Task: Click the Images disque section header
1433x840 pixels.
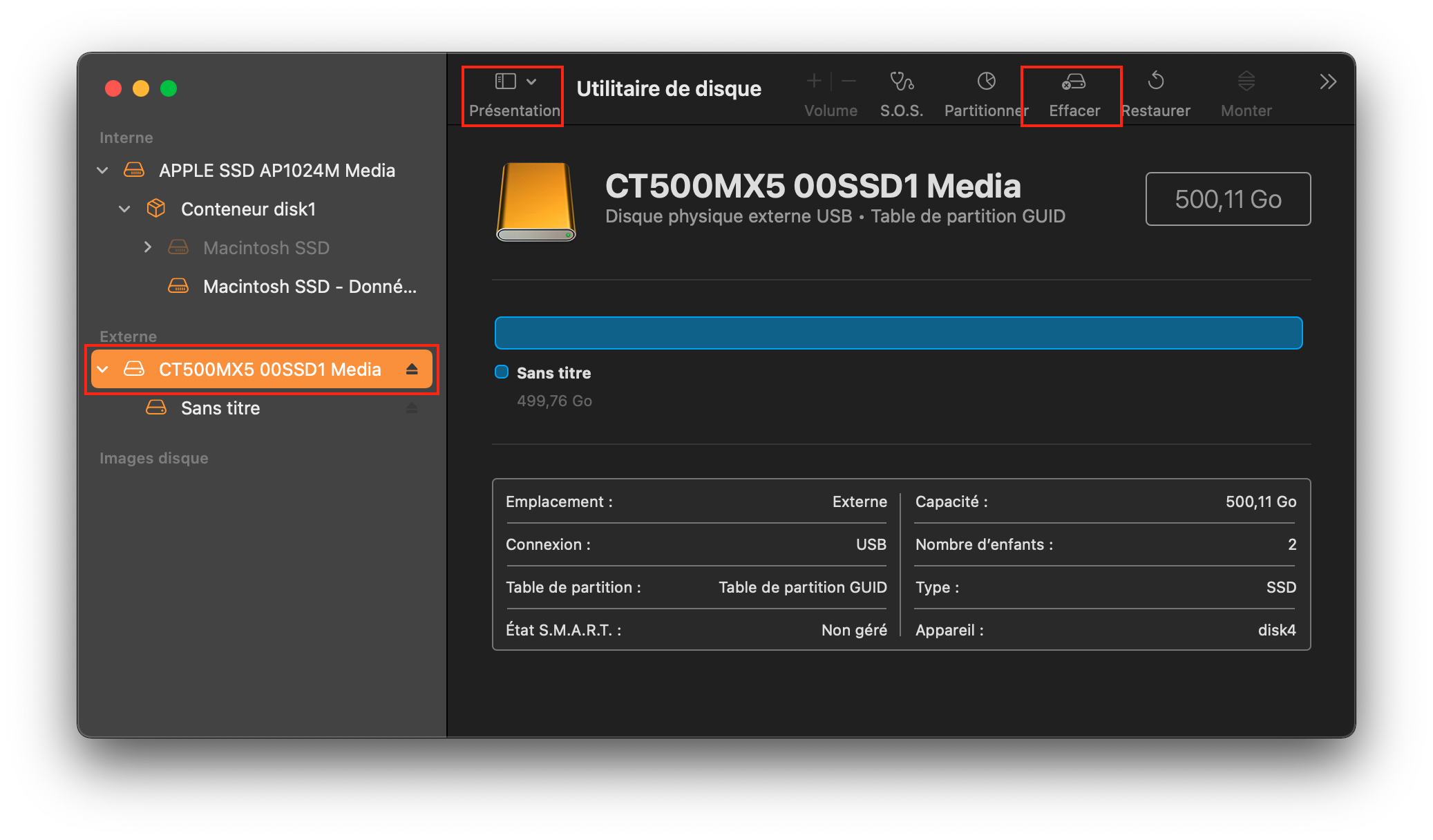Action: coord(153,457)
